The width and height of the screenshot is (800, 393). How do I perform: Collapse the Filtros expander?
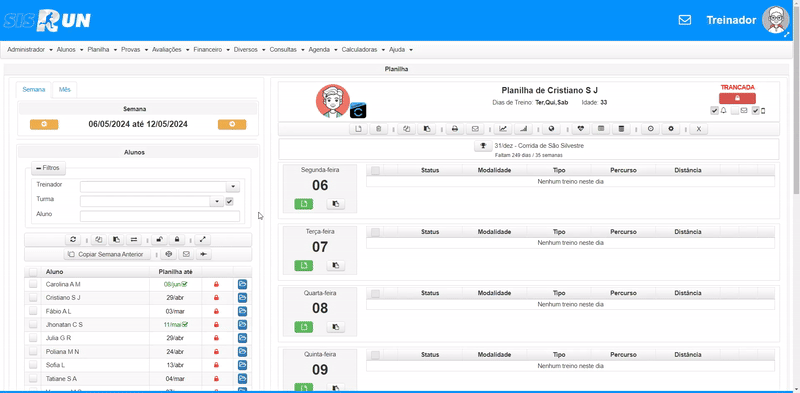point(48,167)
